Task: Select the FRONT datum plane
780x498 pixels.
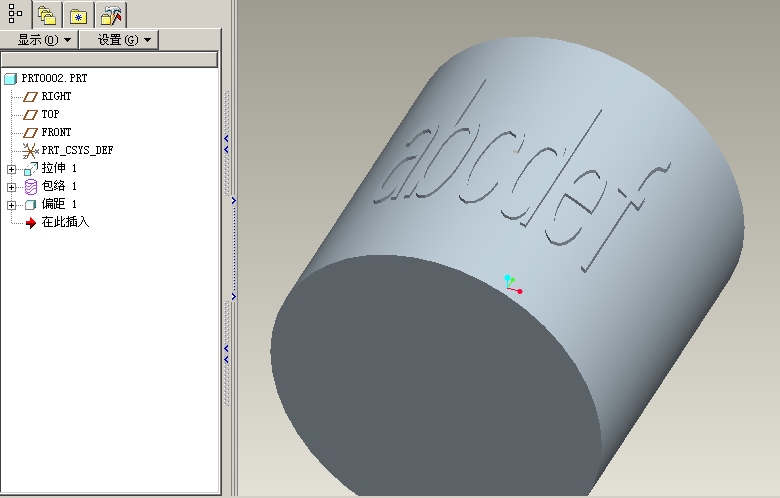Action: click(x=56, y=132)
